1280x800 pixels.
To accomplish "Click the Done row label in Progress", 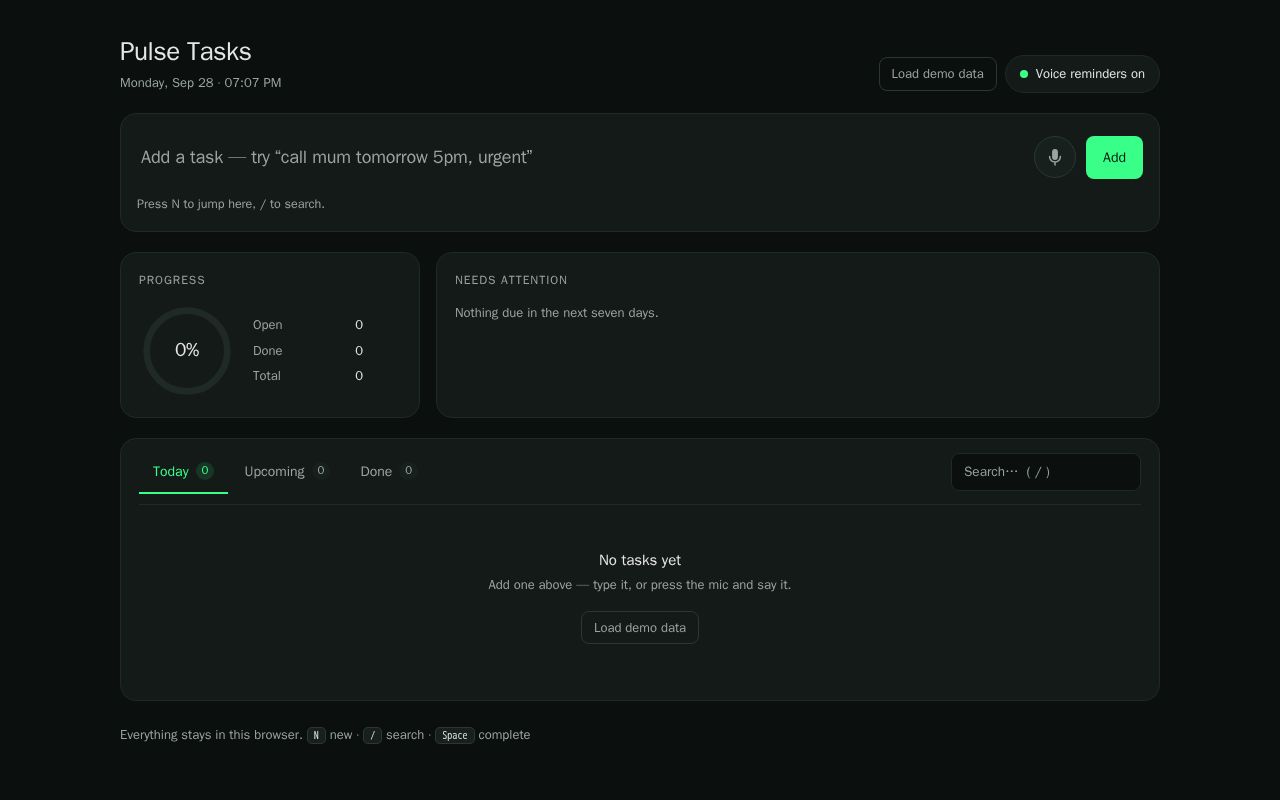I will (x=267, y=351).
